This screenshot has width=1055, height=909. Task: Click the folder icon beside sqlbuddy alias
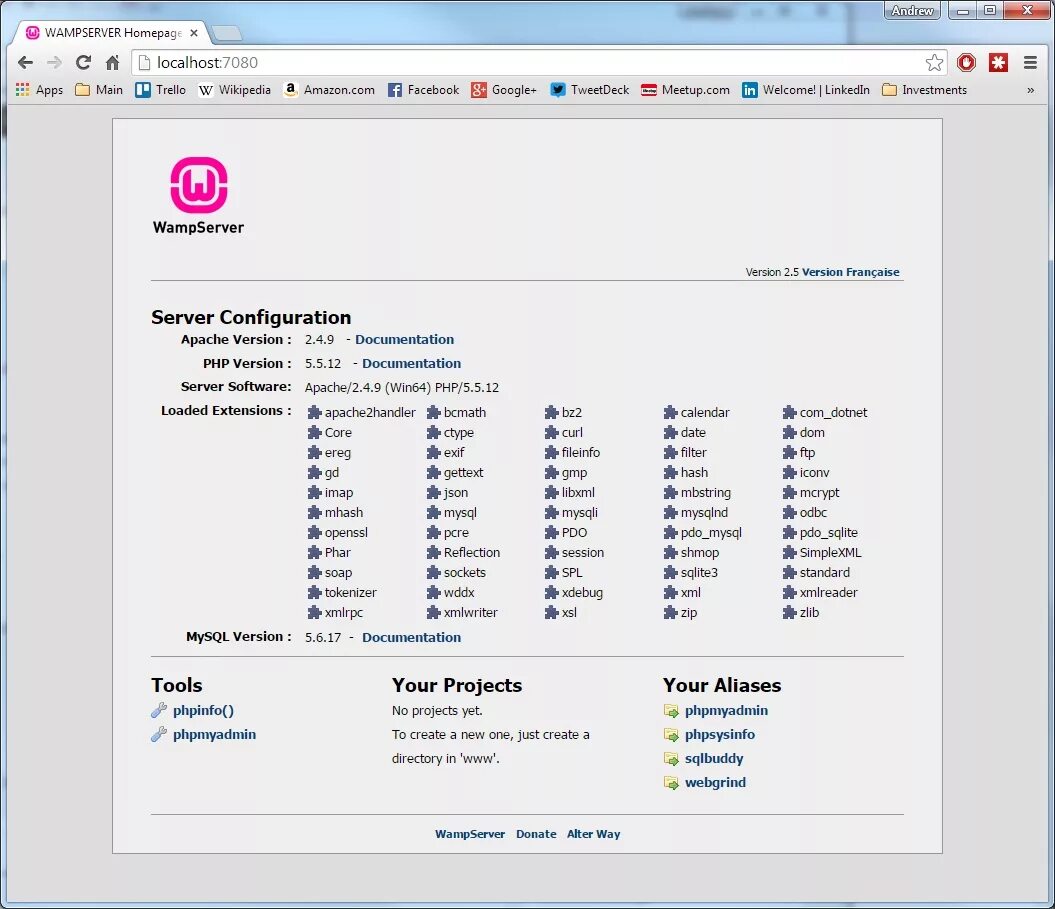pos(671,759)
